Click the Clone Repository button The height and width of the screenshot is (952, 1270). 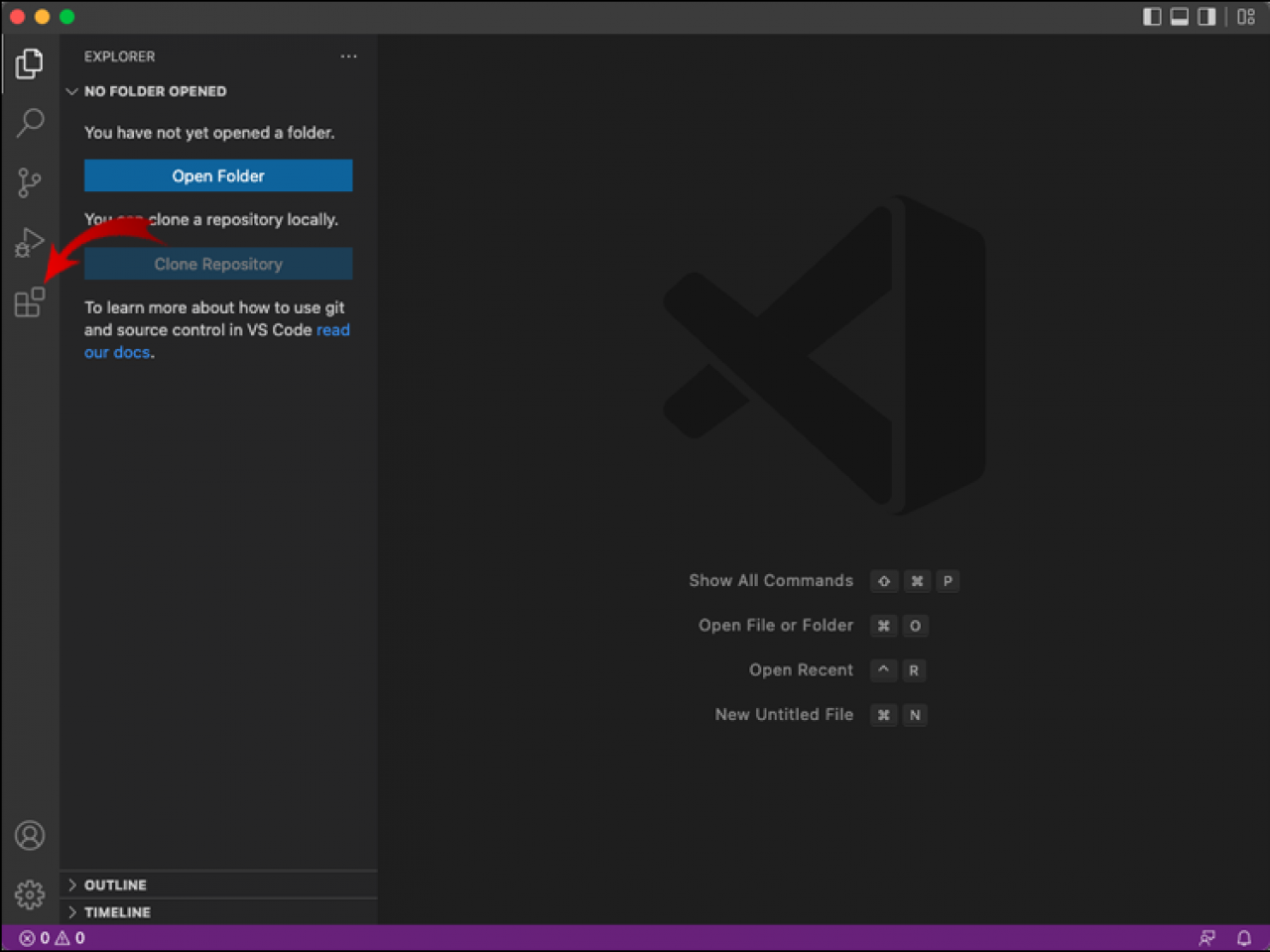pos(217,264)
